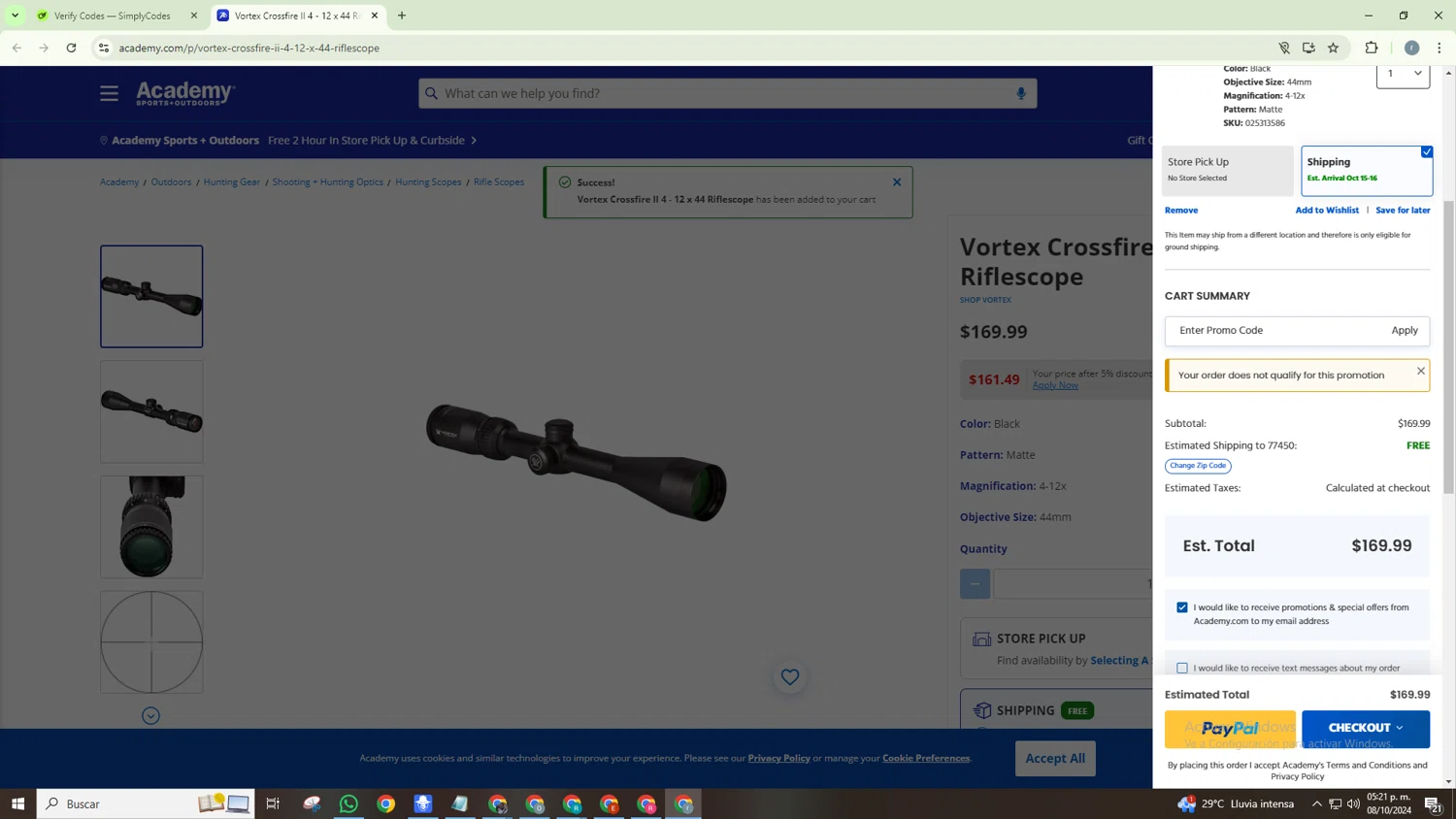Select the reticle crosshair thumbnail

point(151,642)
